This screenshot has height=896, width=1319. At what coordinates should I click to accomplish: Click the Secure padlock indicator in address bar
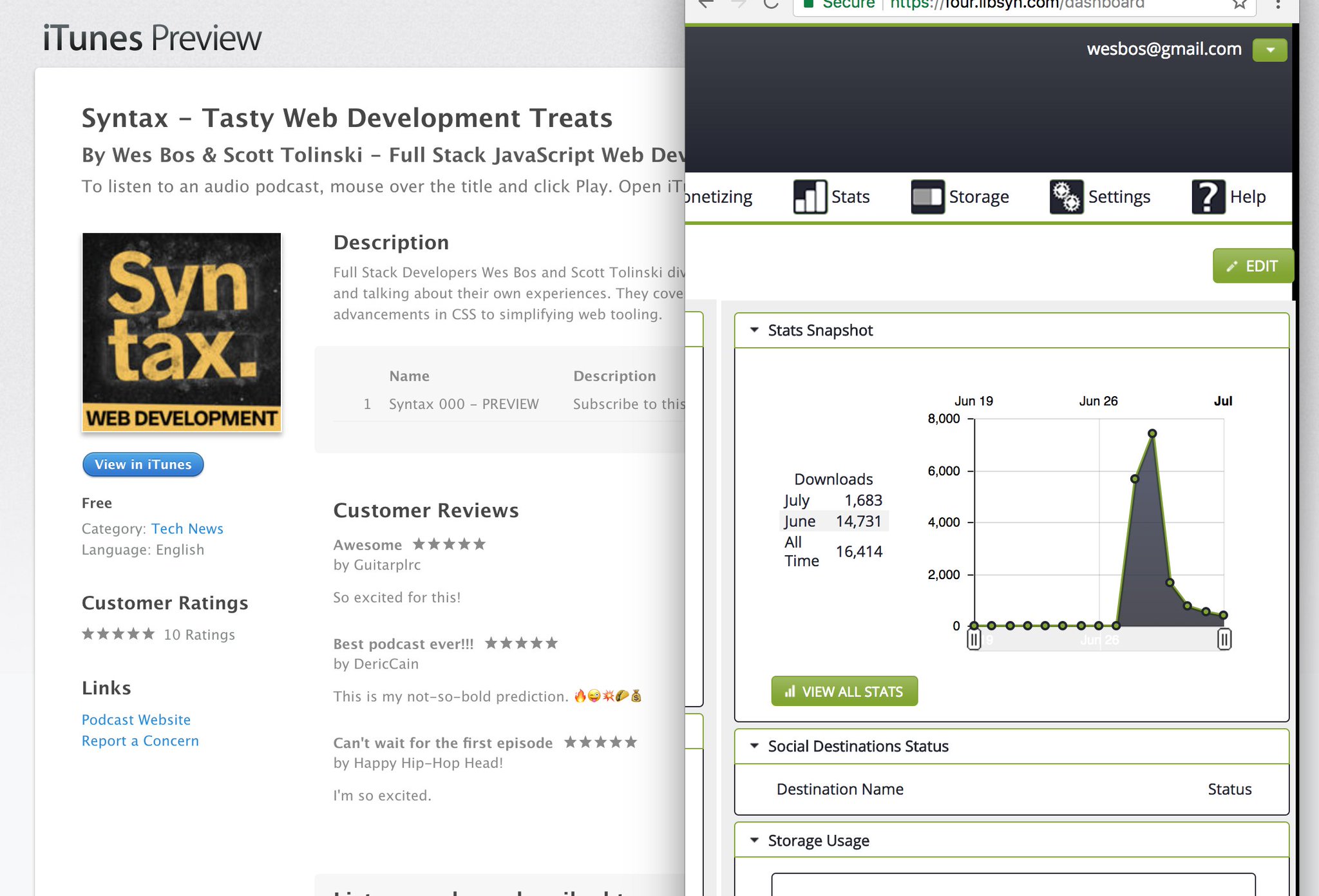click(810, 4)
